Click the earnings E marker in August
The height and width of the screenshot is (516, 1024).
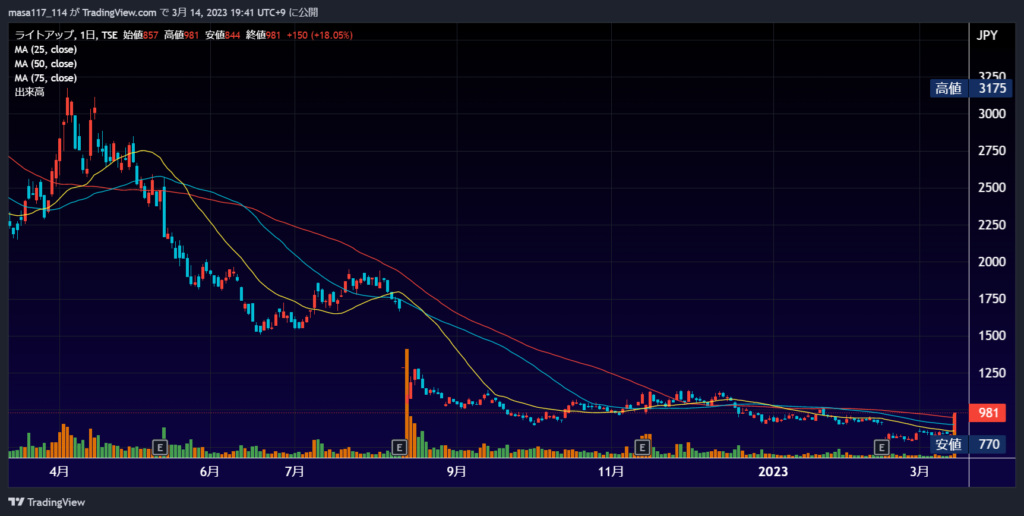pyautogui.click(x=400, y=447)
